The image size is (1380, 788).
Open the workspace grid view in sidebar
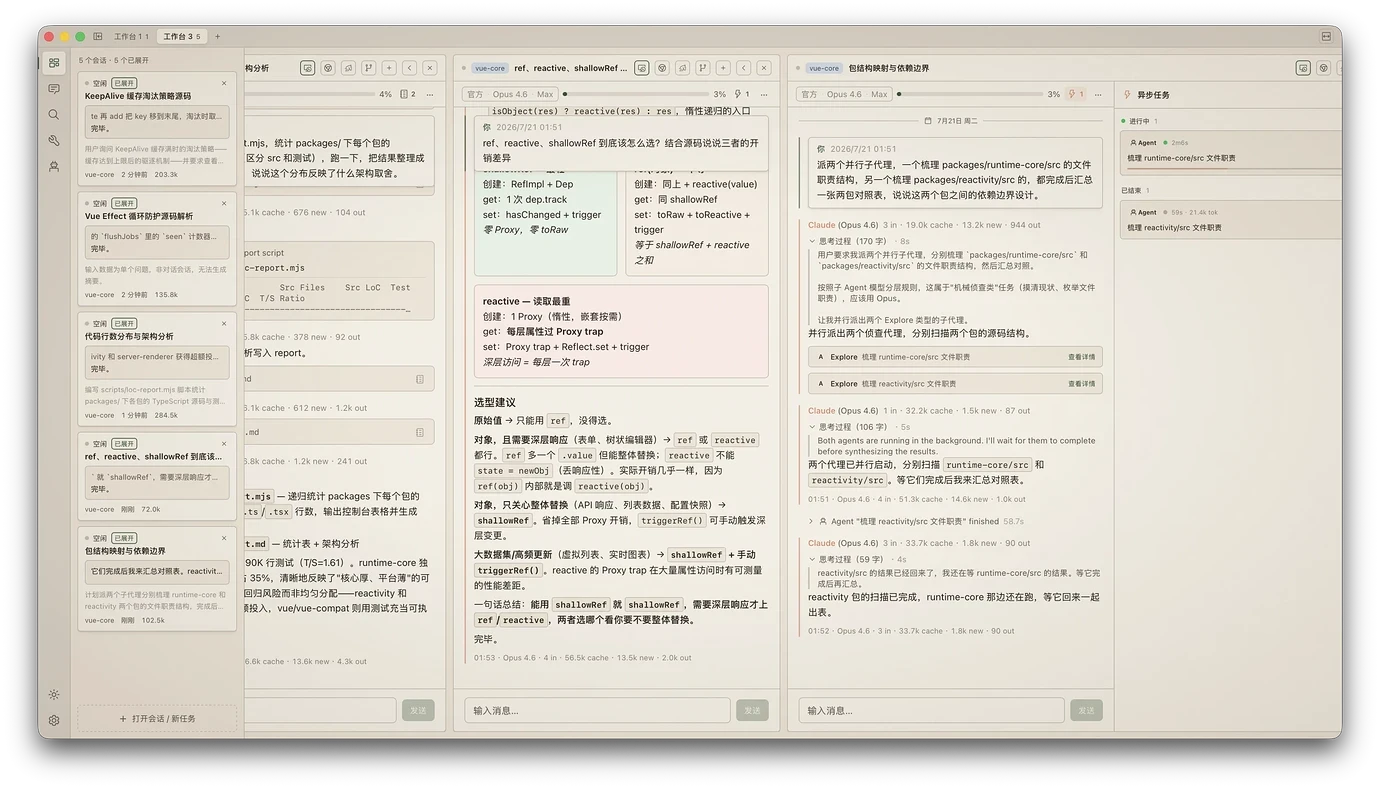[x=54, y=62]
